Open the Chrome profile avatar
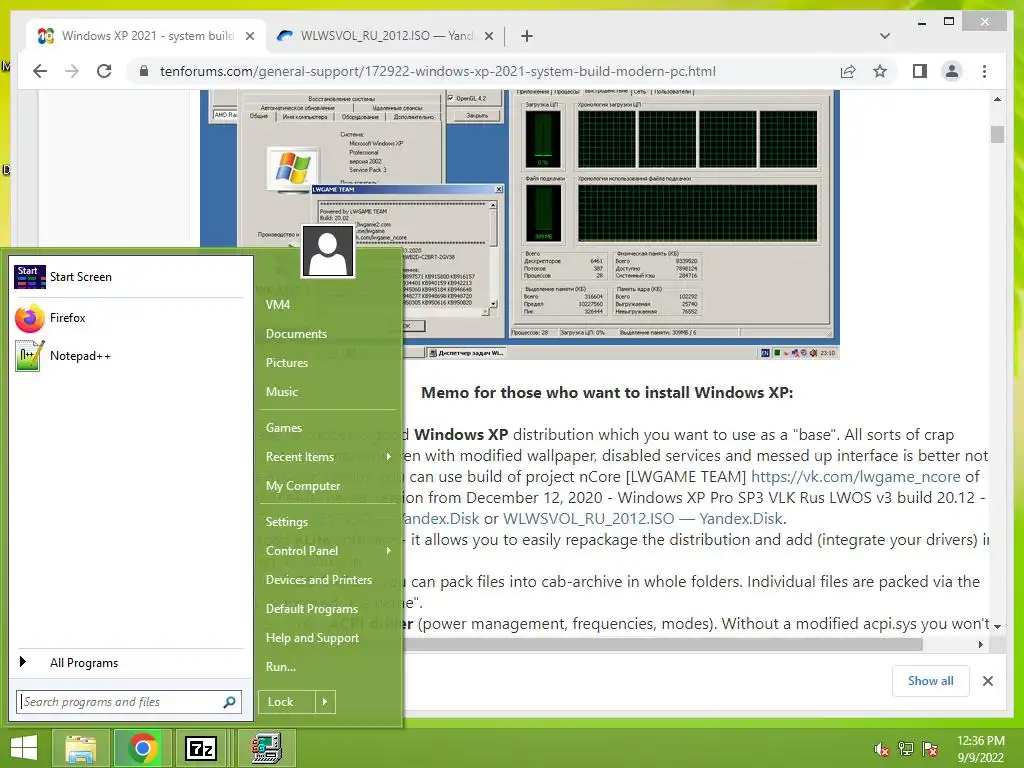 pos(952,71)
